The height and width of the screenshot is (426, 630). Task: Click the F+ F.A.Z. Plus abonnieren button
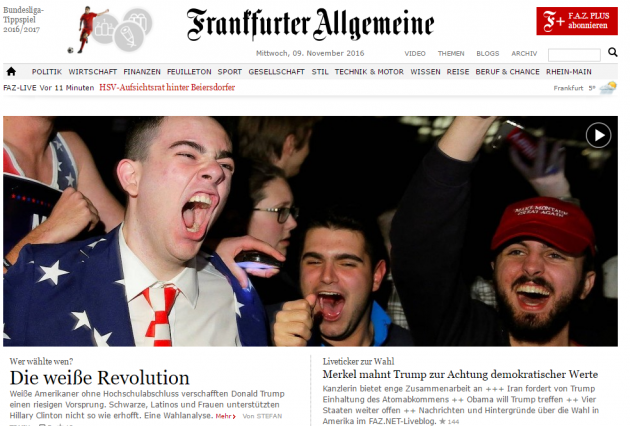tap(577, 21)
